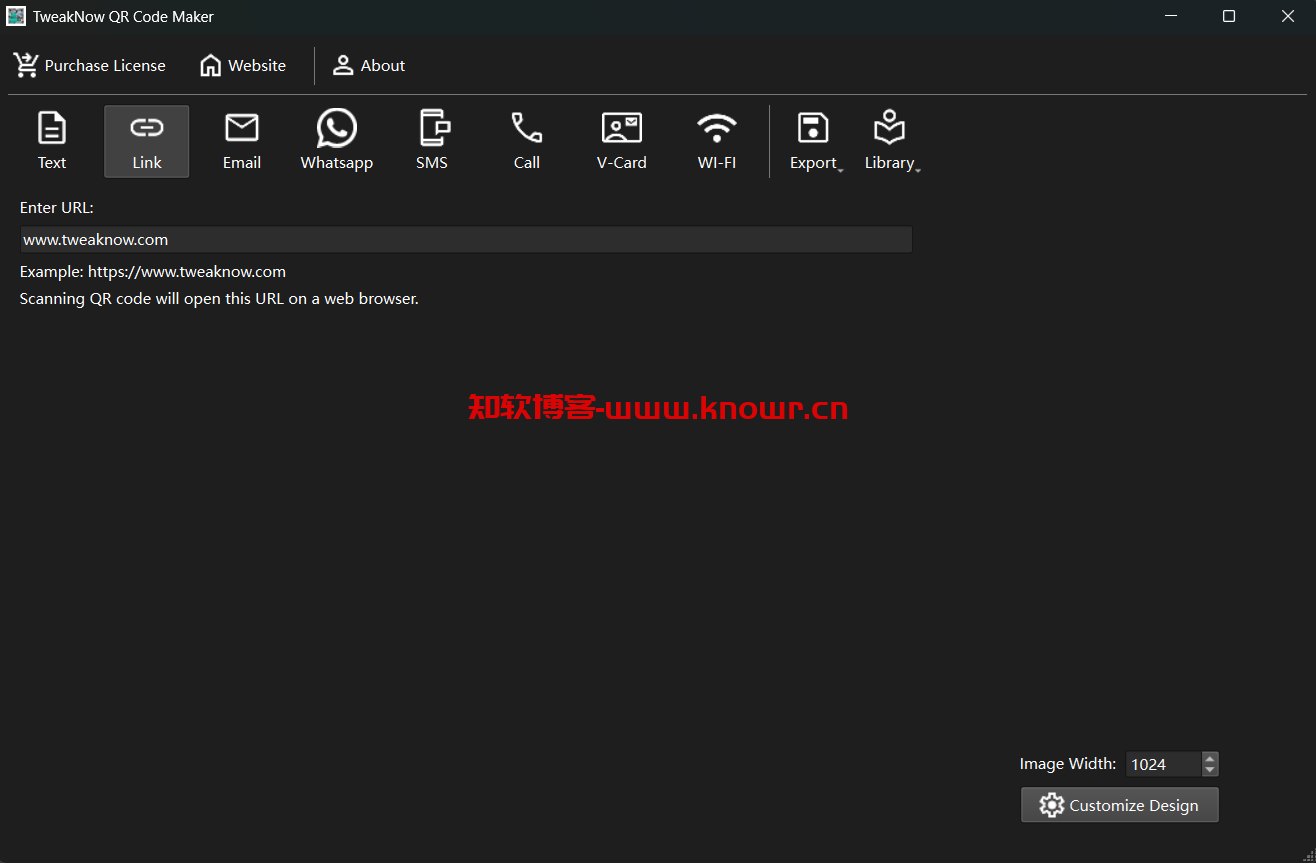Open the Export dropdown menu
1316x863 pixels.
click(814, 141)
